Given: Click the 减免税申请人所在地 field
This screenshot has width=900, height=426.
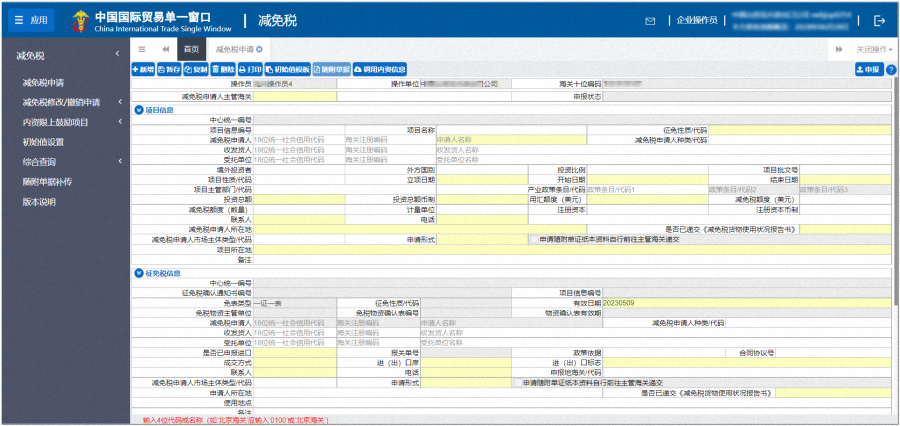Looking at the screenshot, I should pyautogui.click(x=420, y=229).
